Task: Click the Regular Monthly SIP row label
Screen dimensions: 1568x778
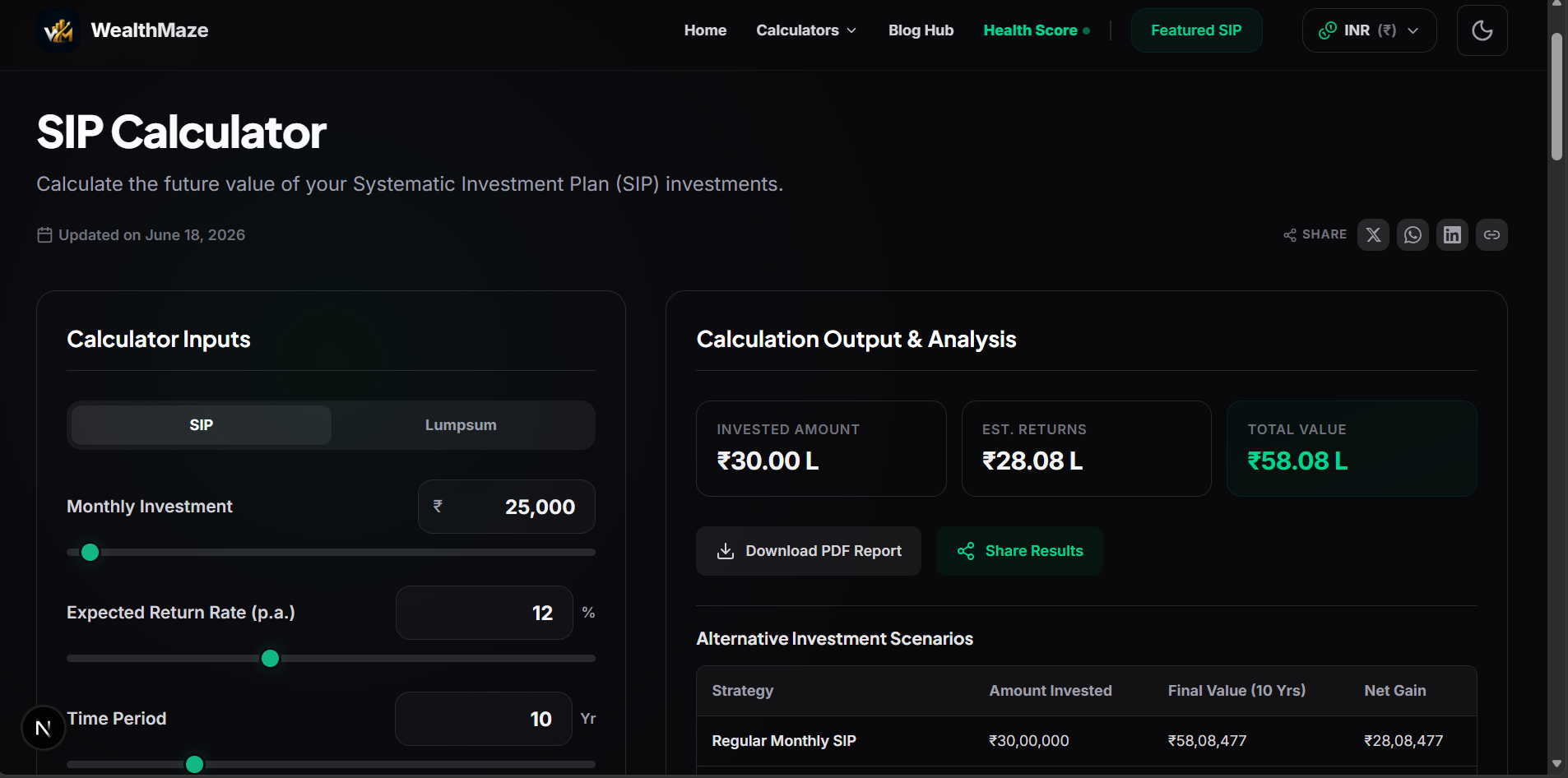Action: pyautogui.click(x=784, y=741)
